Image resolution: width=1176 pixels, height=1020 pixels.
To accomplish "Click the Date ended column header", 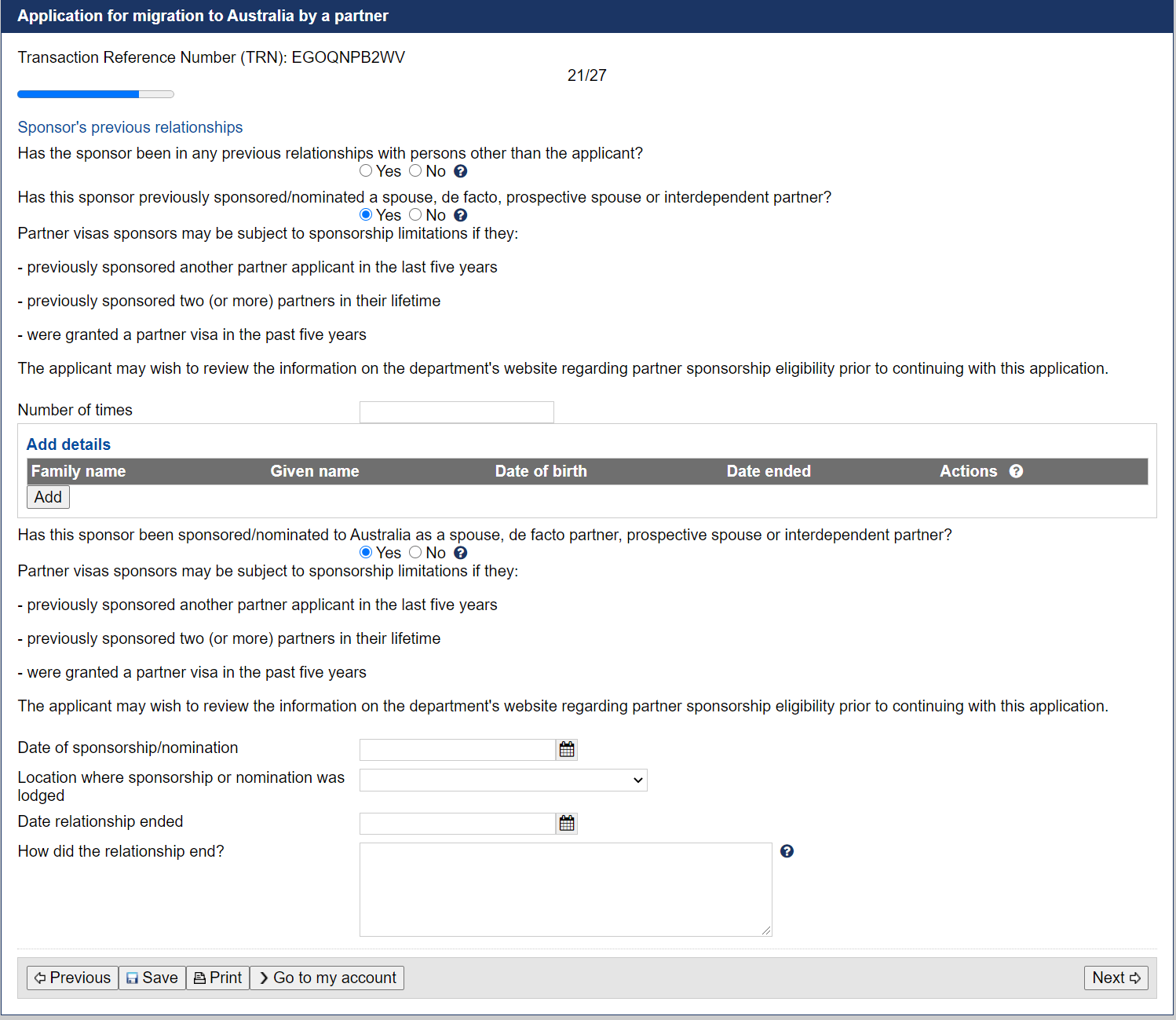I will coord(769,471).
